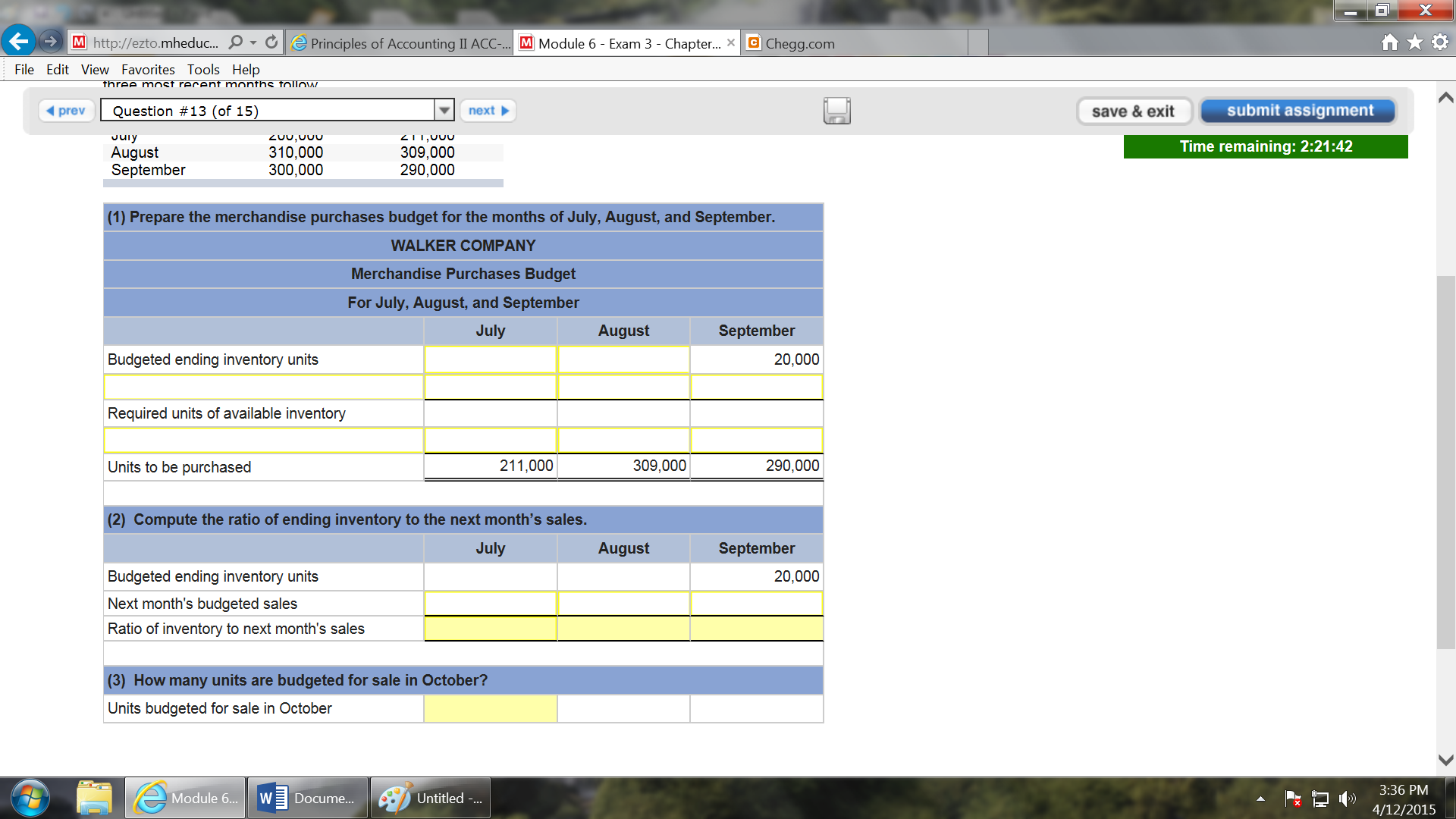Click the save & exit button
Image resolution: width=1456 pixels, height=819 pixels.
click(x=1134, y=111)
